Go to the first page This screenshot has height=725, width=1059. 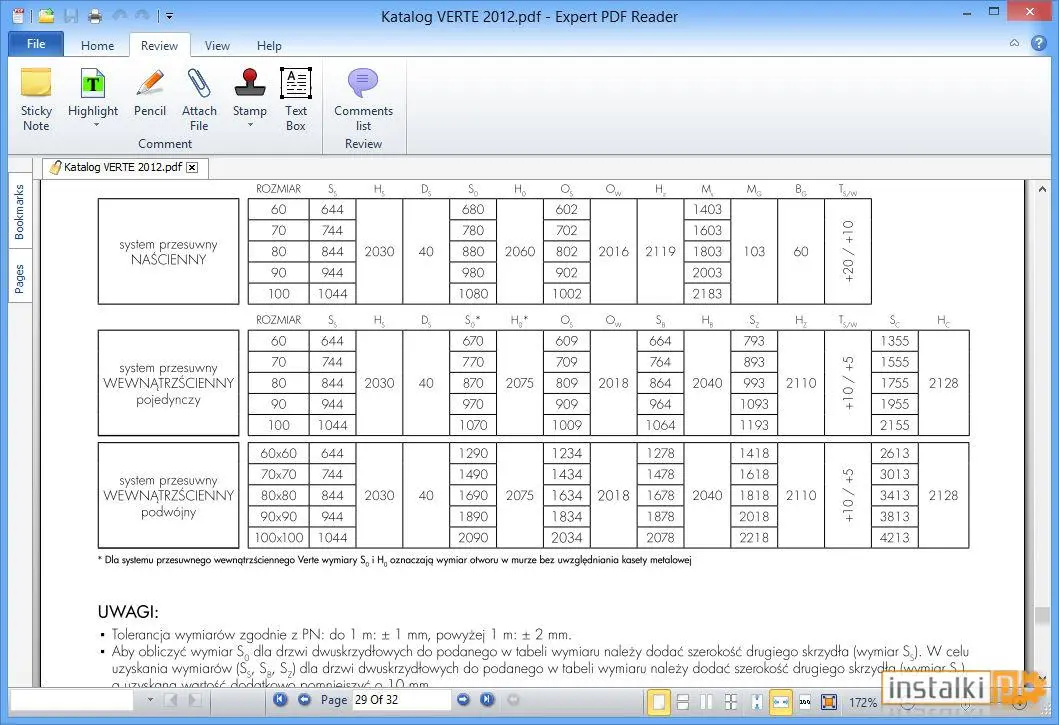click(x=280, y=699)
